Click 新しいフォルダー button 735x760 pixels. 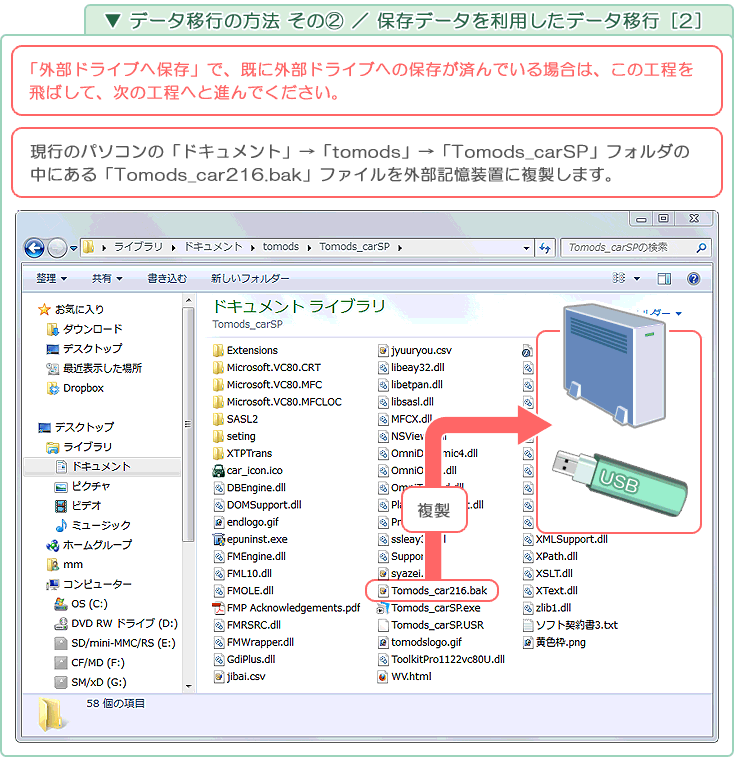pyautogui.click(x=250, y=279)
